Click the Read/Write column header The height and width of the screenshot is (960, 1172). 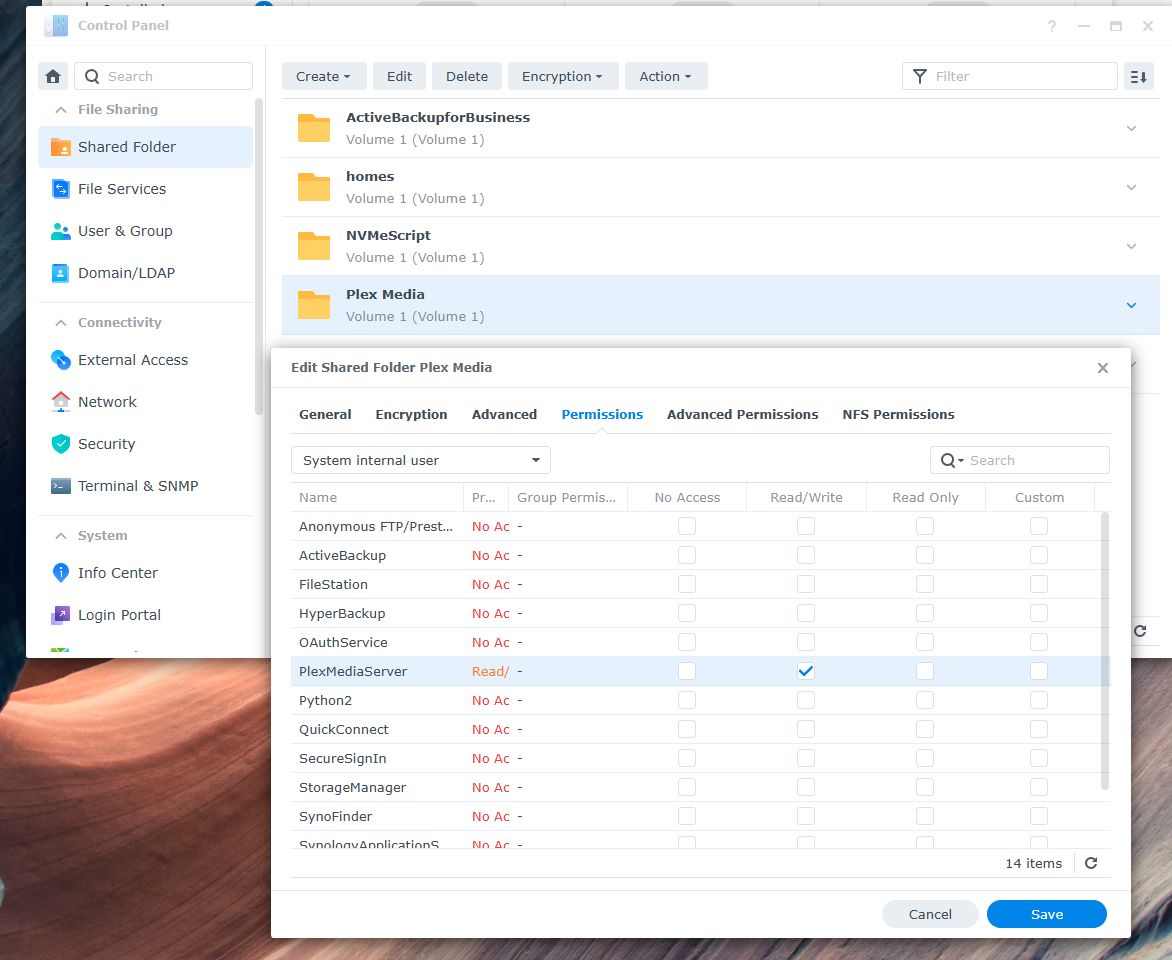tap(806, 498)
